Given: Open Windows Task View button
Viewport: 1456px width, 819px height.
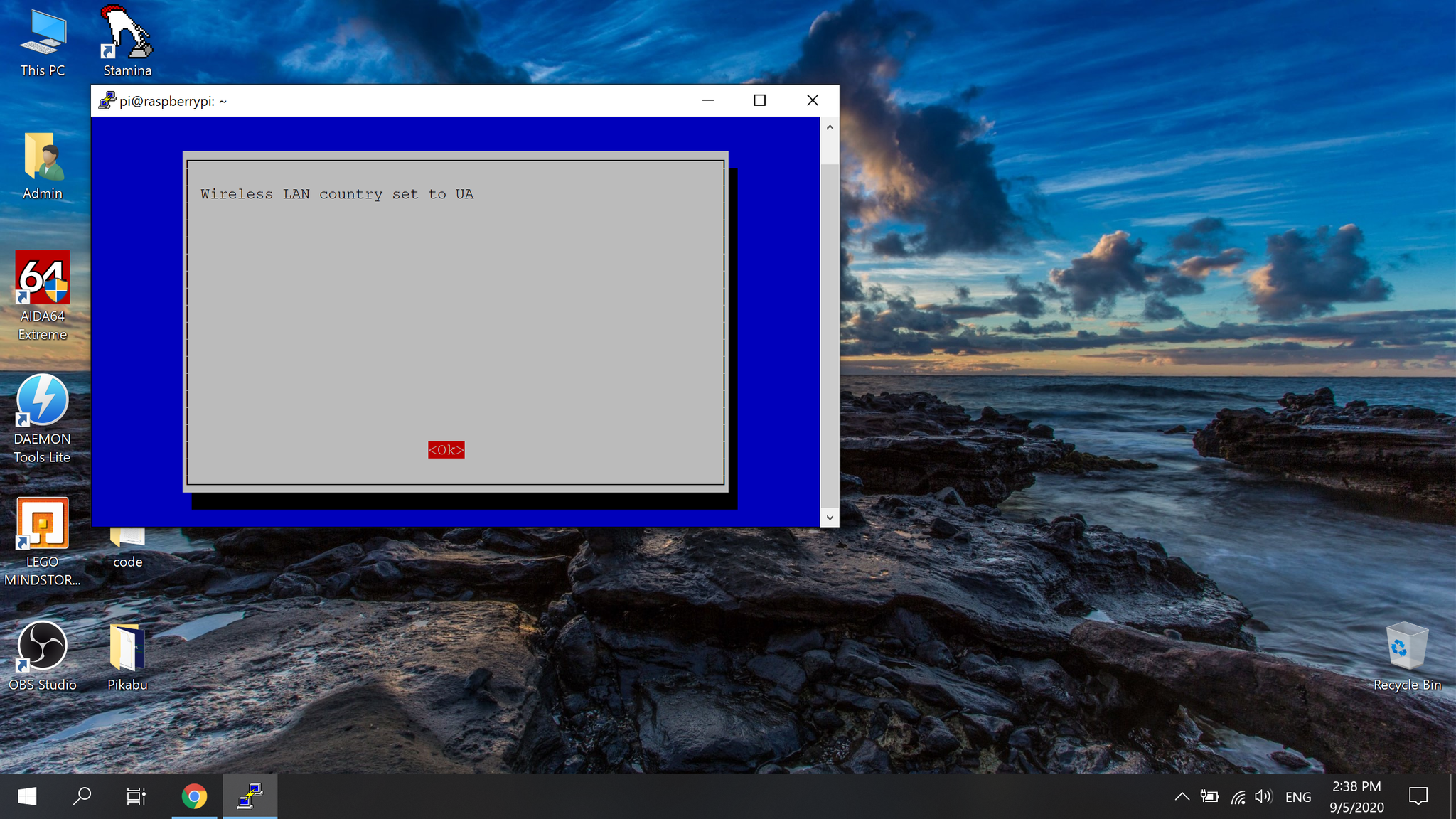Looking at the screenshot, I should pos(136,797).
